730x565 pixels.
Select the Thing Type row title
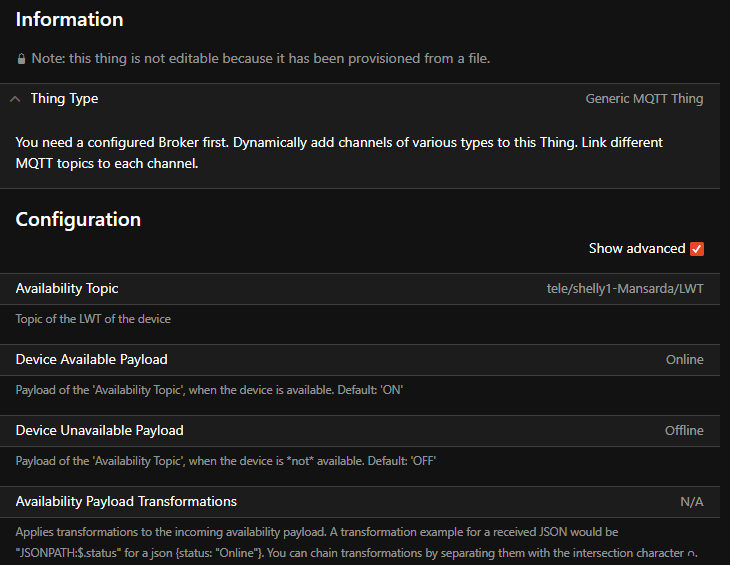pyautogui.click(x=64, y=99)
